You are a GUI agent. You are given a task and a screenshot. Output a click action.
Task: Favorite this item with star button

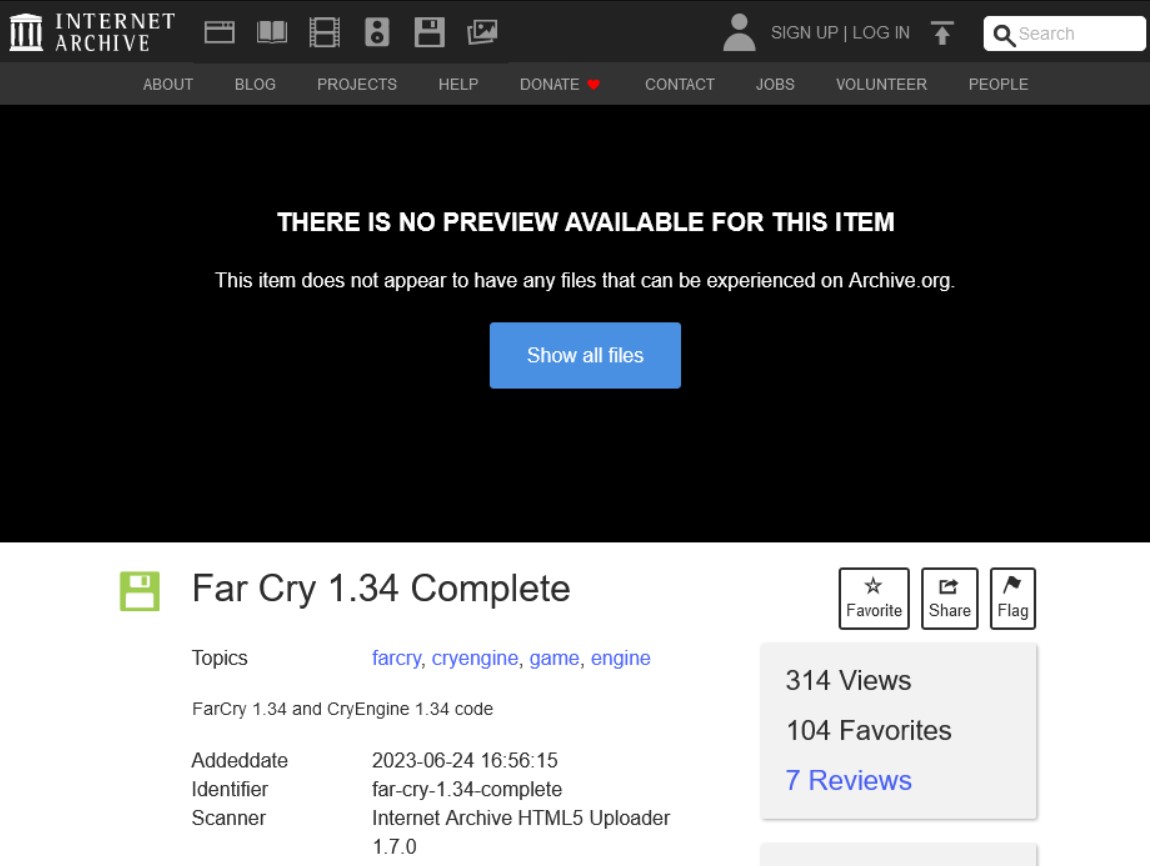tap(873, 598)
